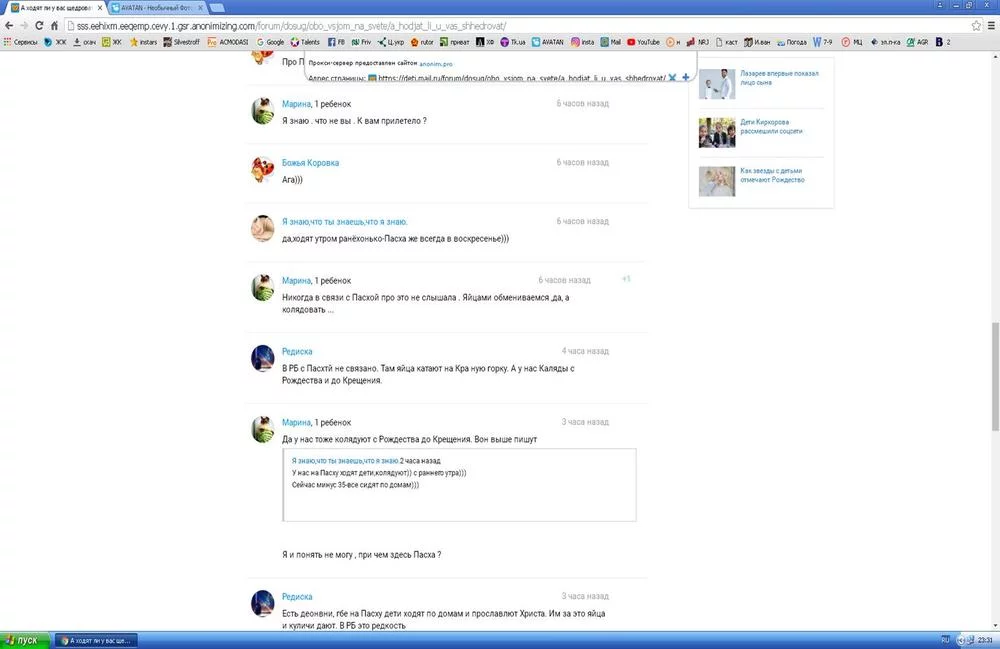Open the browser home page icon
1000x649 pixels.
(54, 26)
